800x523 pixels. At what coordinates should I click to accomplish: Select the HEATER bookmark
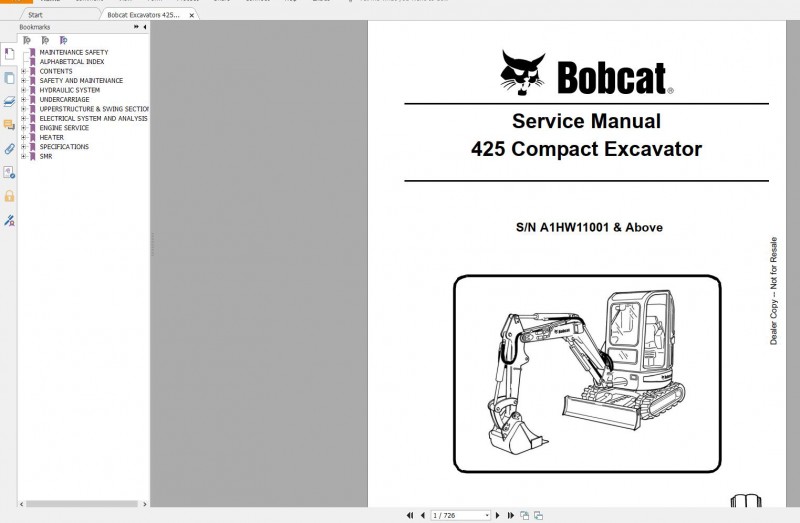[x=52, y=137]
